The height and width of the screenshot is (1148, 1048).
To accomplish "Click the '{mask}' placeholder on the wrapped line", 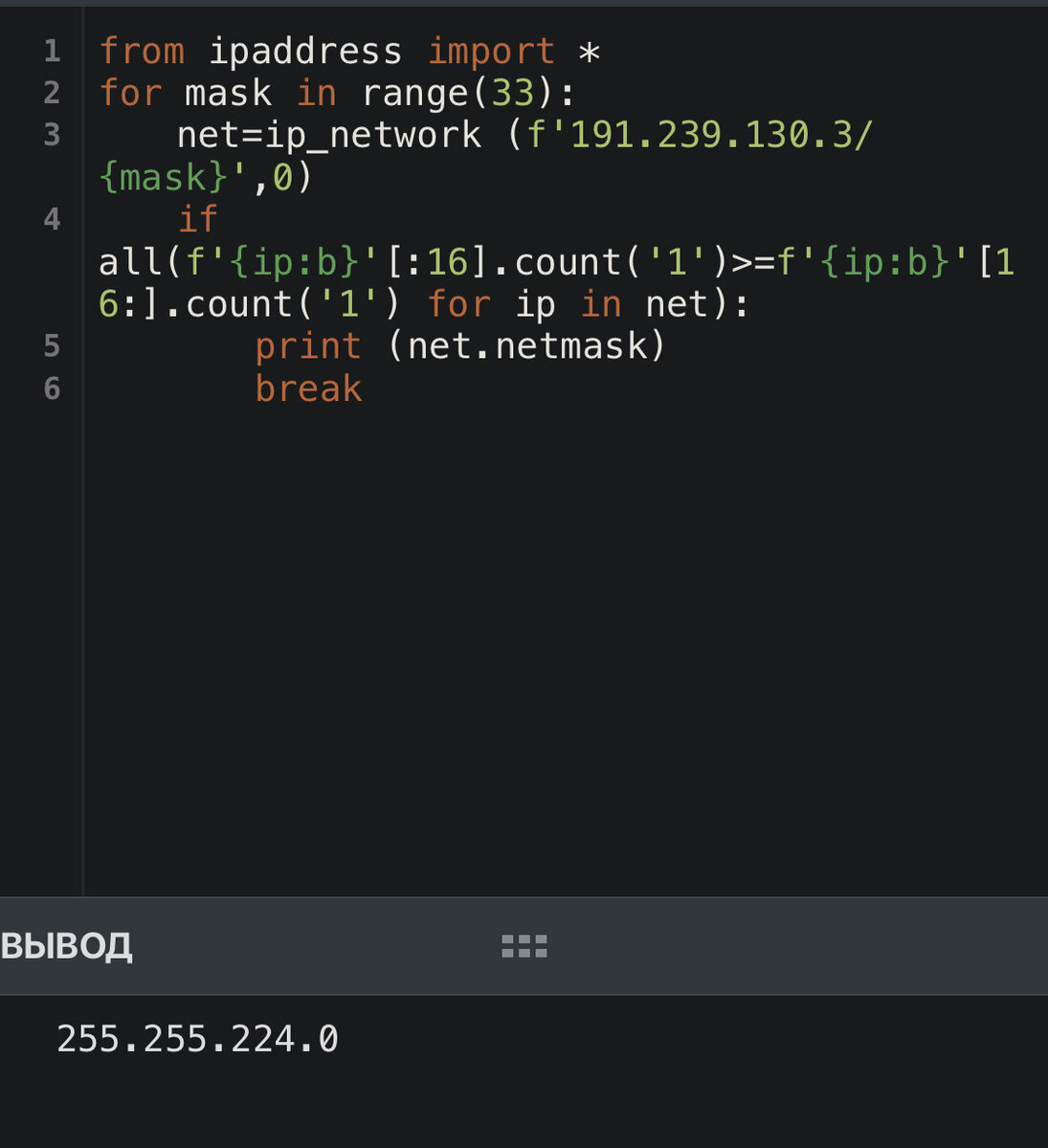I will click(x=165, y=178).
